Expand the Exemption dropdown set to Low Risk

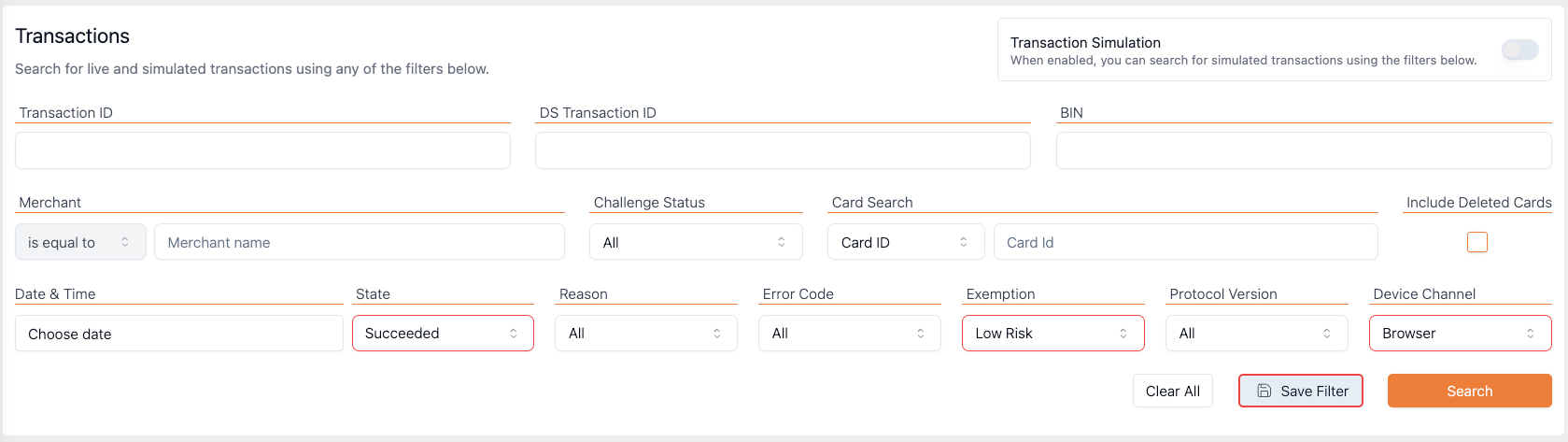(1052, 334)
